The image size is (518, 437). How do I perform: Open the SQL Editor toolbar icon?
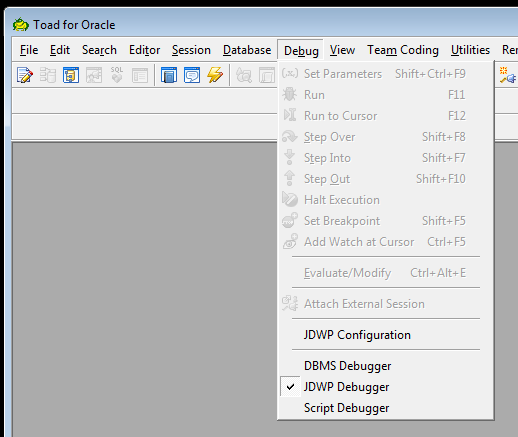pos(25,75)
